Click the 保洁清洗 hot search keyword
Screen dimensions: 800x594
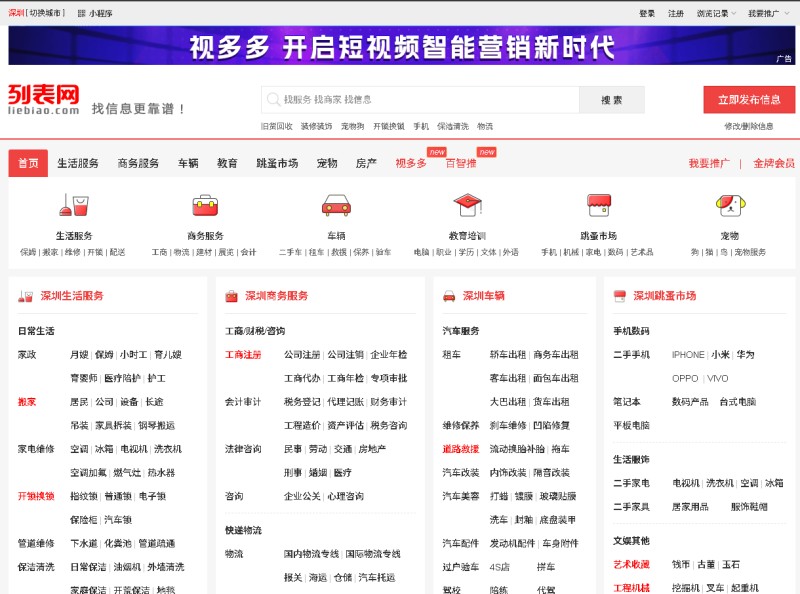[x=453, y=126]
